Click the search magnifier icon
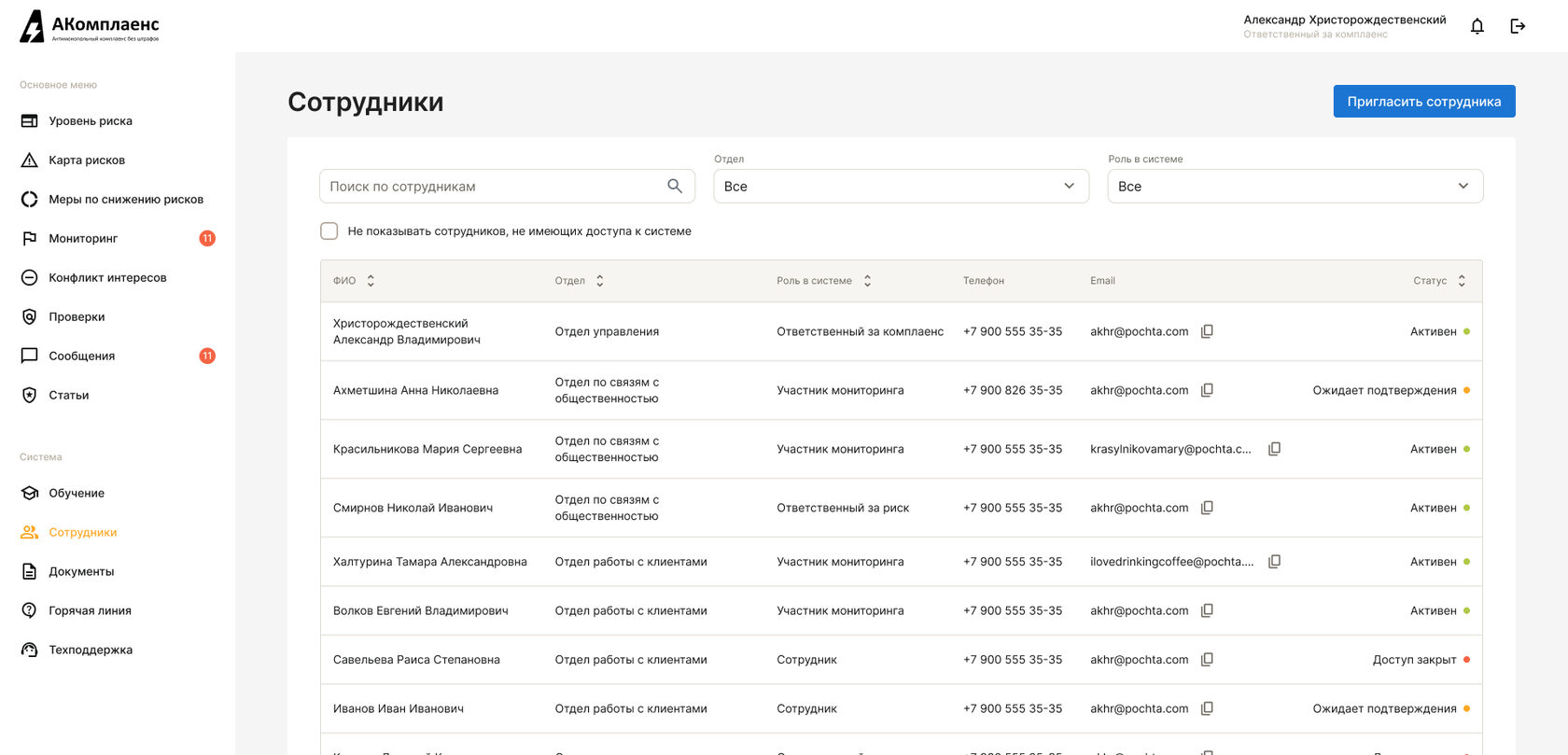 (675, 186)
